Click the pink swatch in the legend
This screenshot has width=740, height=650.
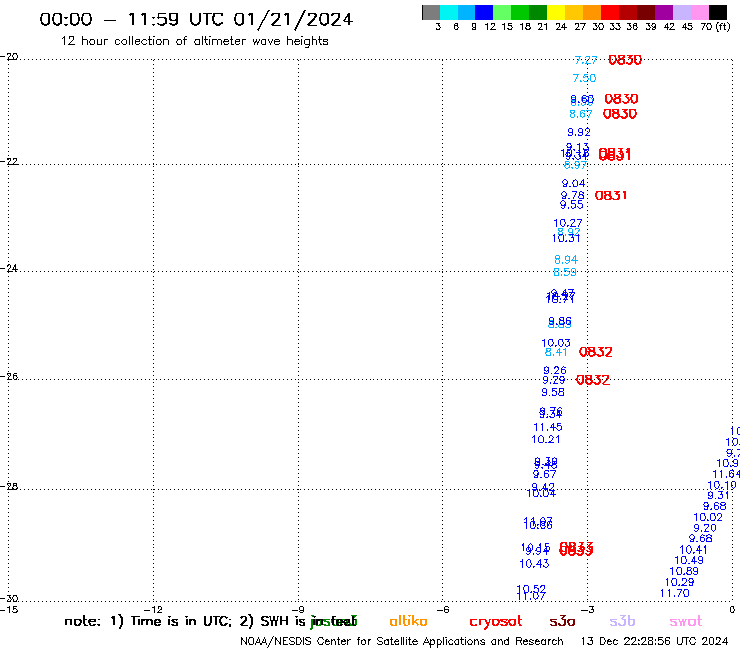pos(699,12)
